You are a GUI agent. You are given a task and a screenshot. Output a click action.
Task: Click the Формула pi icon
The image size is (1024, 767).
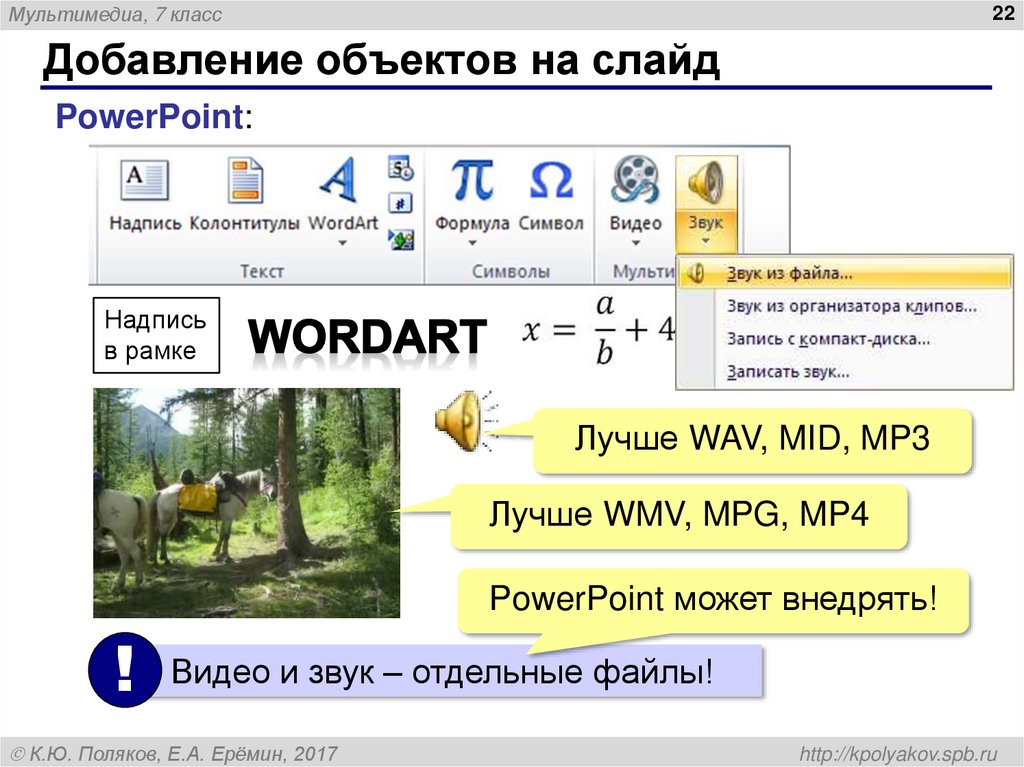pos(472,179)
